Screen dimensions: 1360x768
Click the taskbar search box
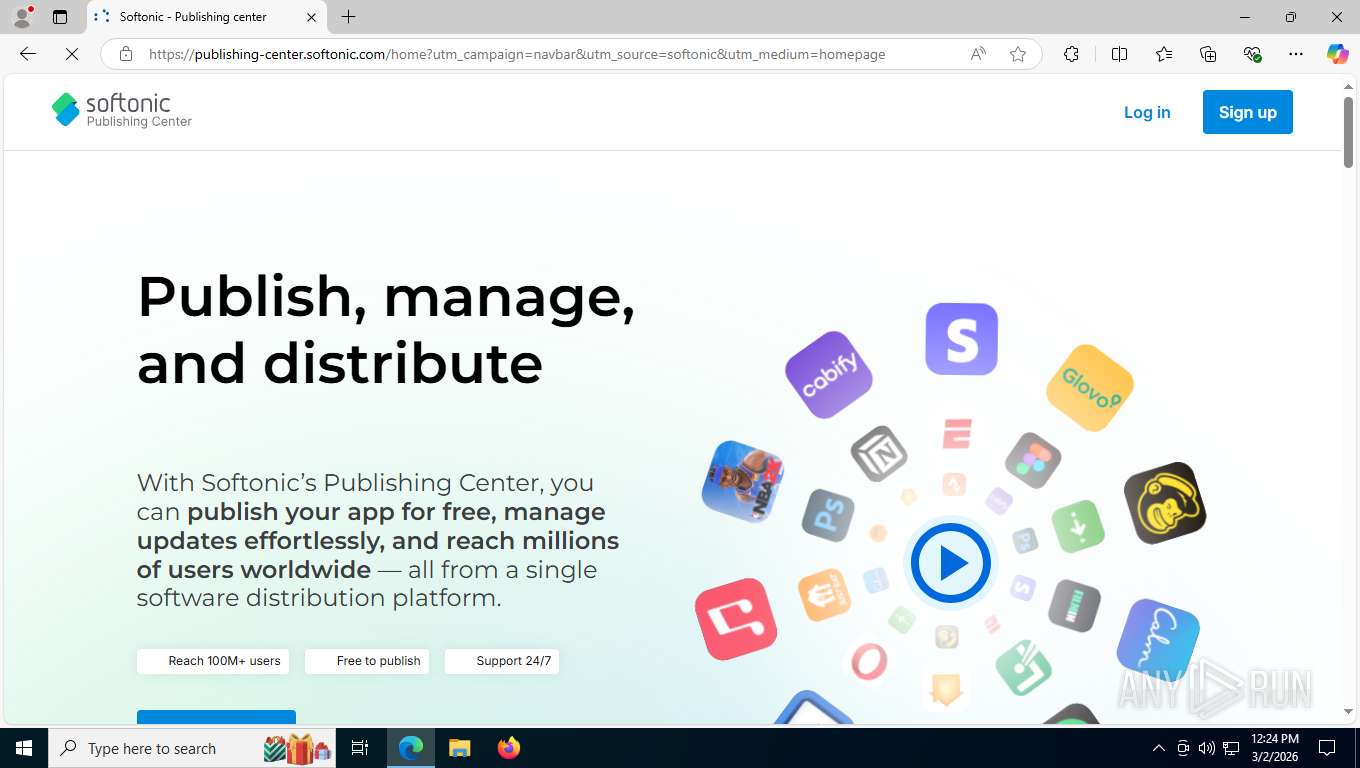click(x=193, y=748)
